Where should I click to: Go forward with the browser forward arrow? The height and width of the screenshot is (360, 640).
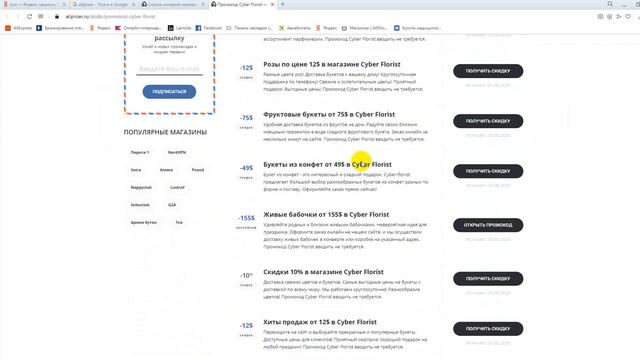click(18, 16)
